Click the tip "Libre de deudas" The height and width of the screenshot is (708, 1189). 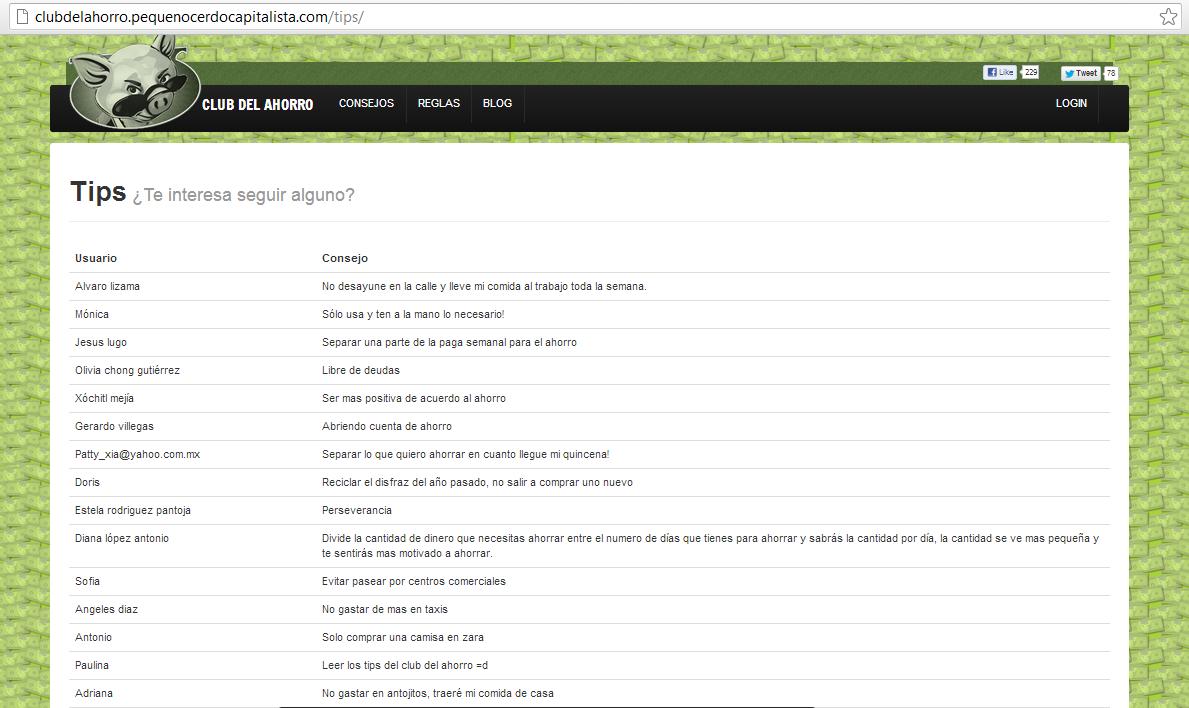click(360, 370)
